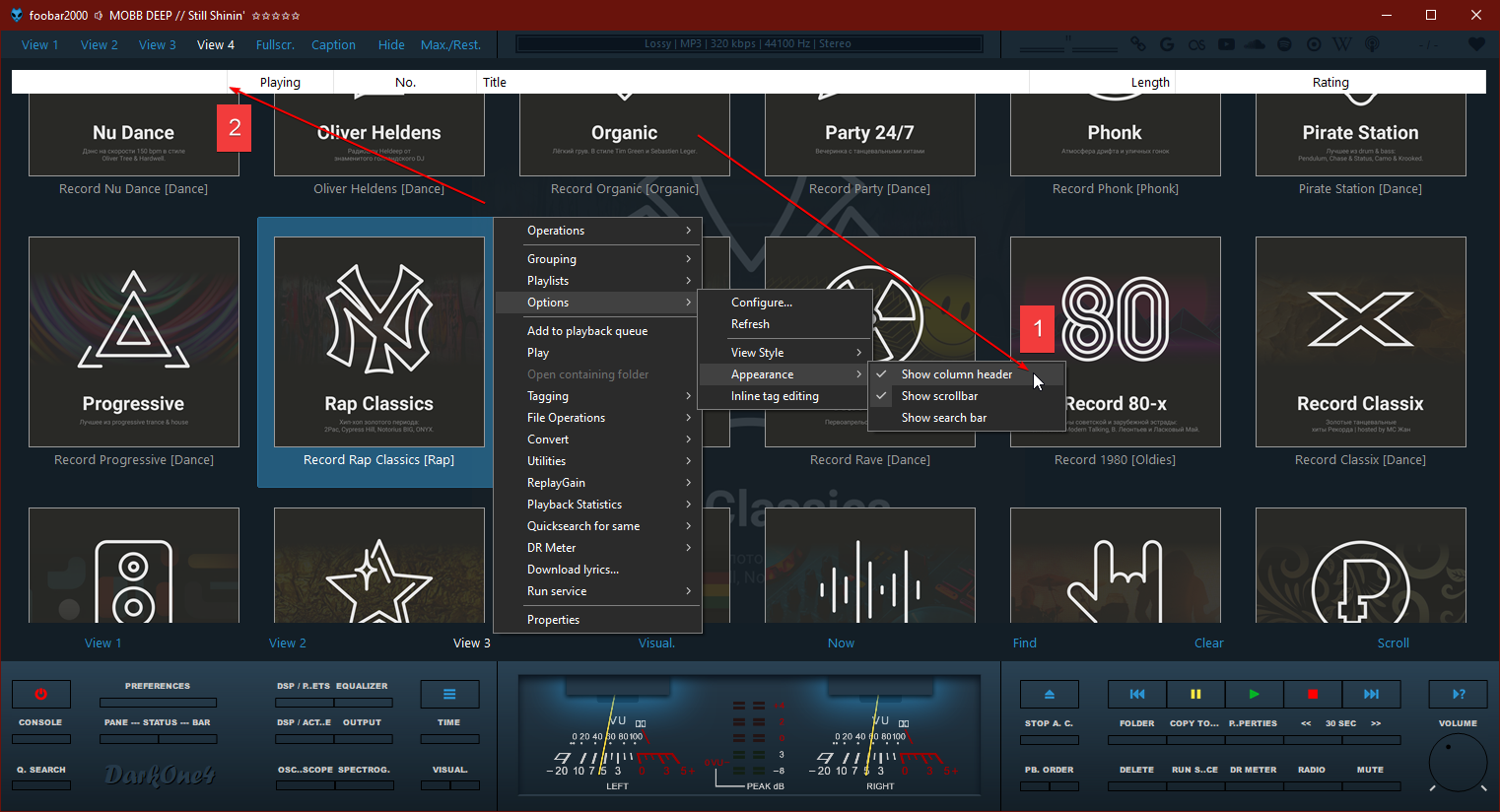
Task: Skip to next track
Action: click(x=1371, y=694)
